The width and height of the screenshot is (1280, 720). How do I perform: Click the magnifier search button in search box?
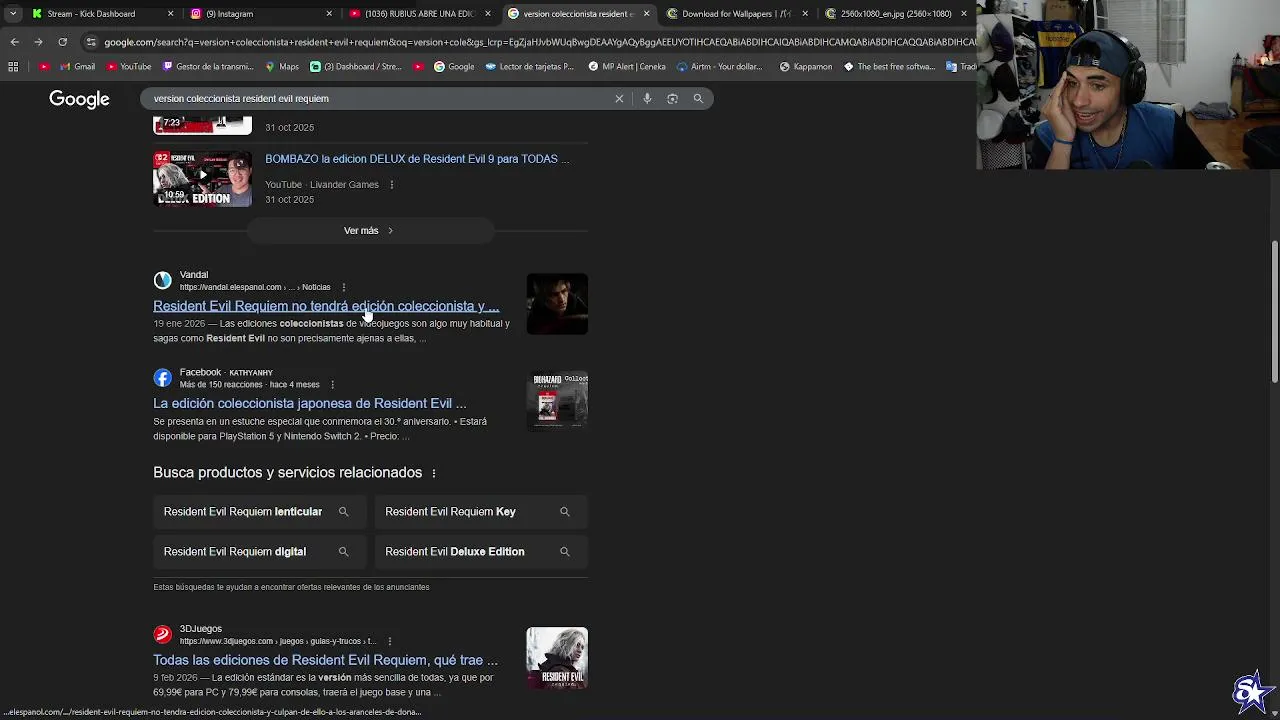click(698, 98)
